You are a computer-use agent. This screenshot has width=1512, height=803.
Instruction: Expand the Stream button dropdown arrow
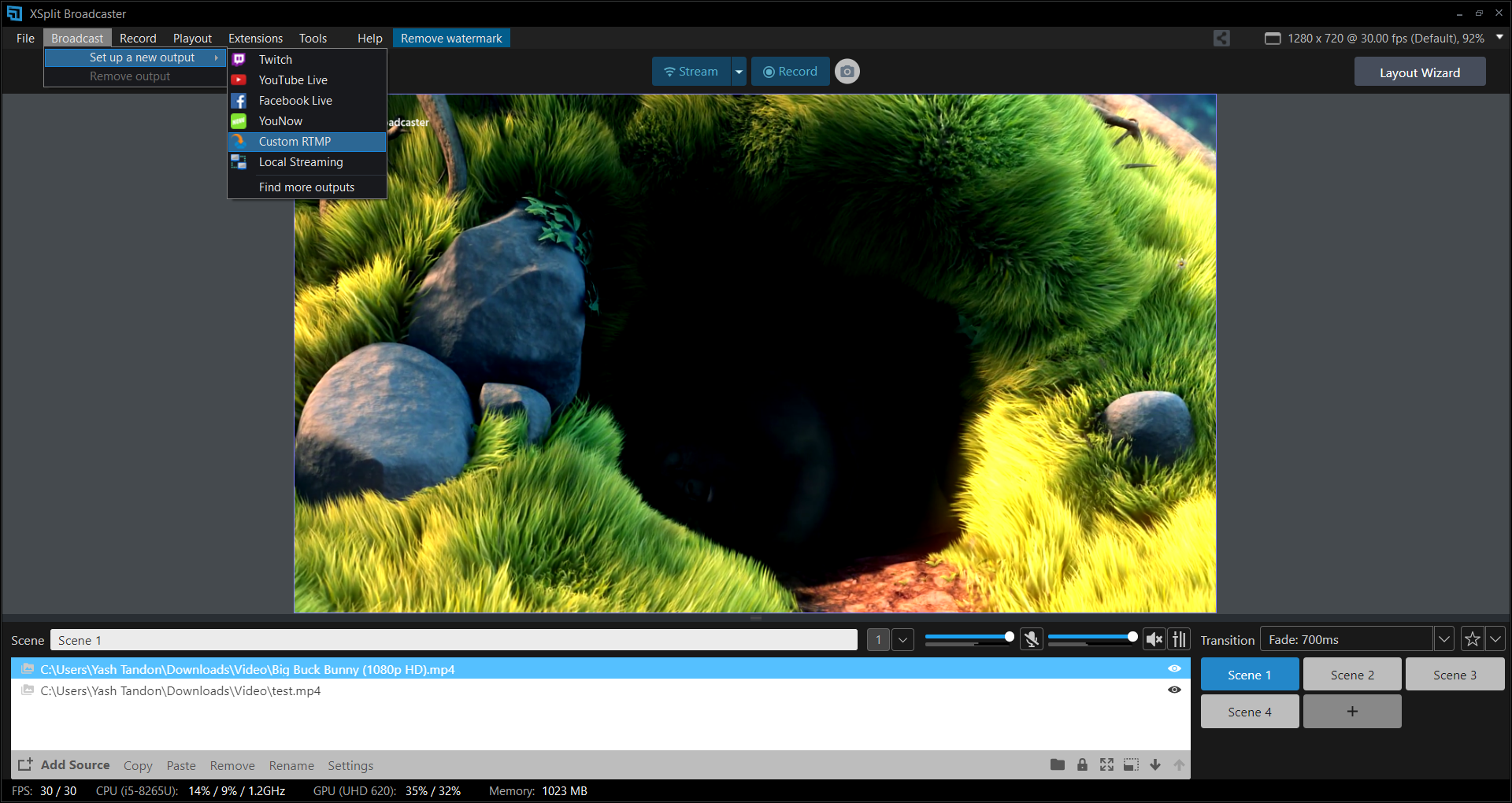click(739, 72)
